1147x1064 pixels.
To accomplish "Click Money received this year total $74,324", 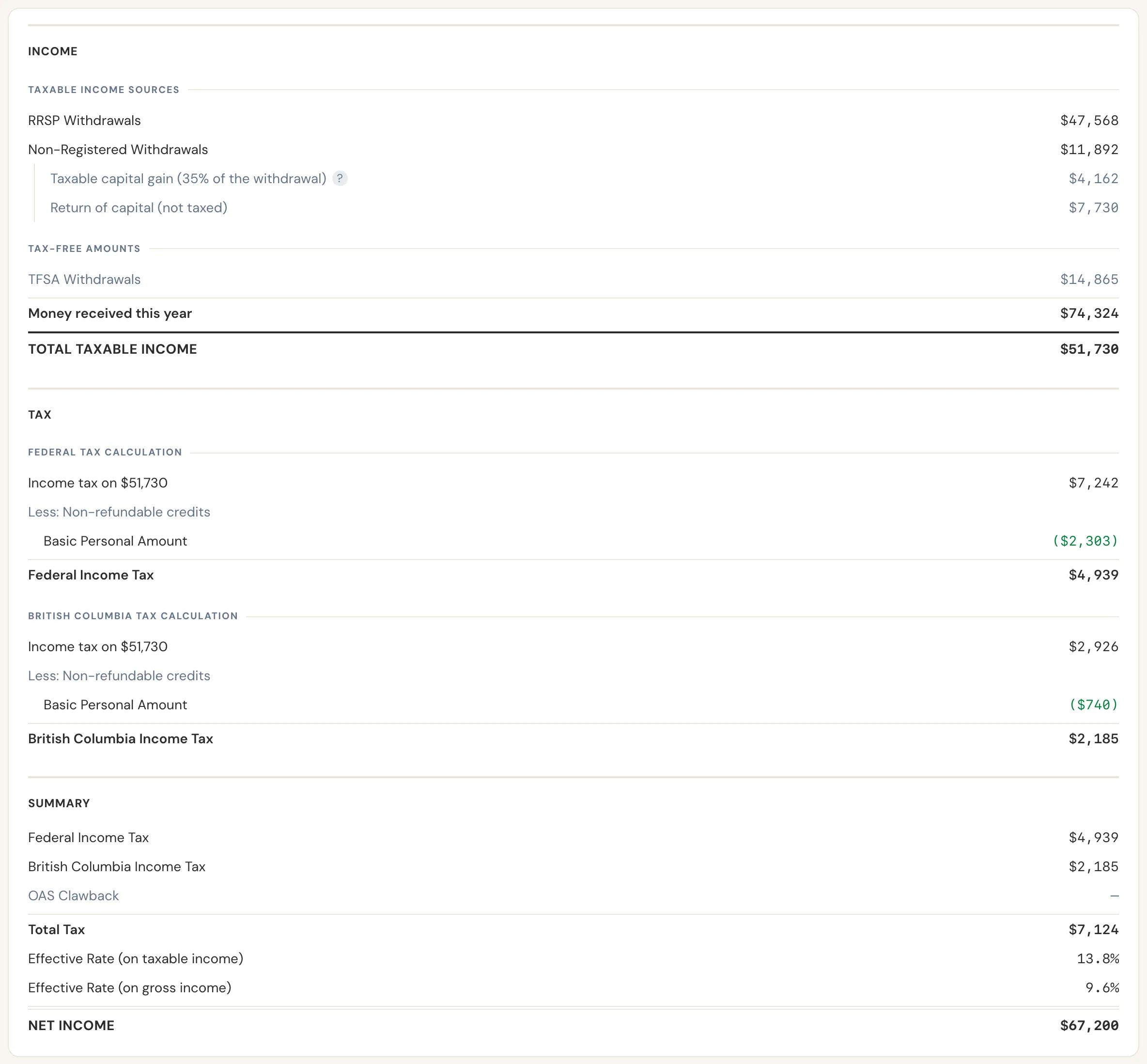I will [1089, 313].
